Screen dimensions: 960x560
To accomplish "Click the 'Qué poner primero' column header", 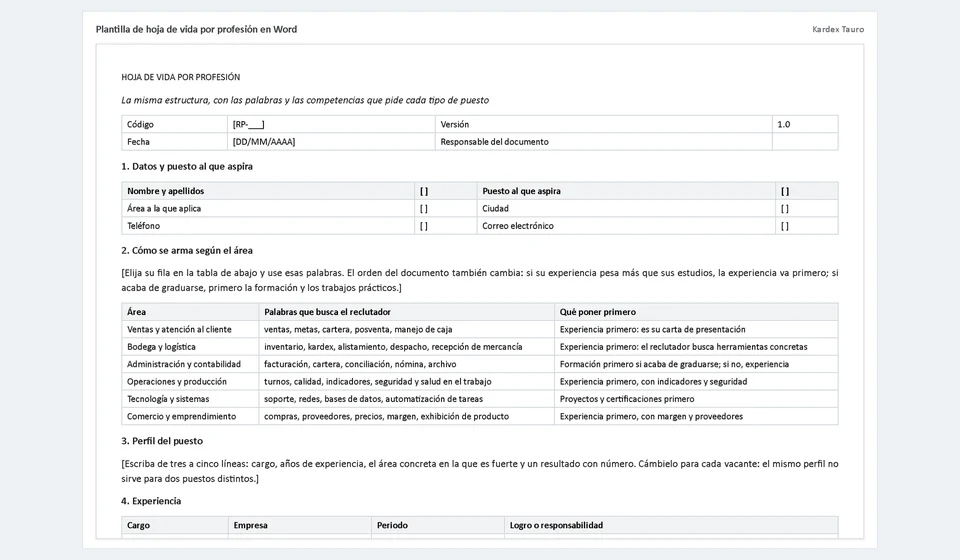I will pos(696,312).
